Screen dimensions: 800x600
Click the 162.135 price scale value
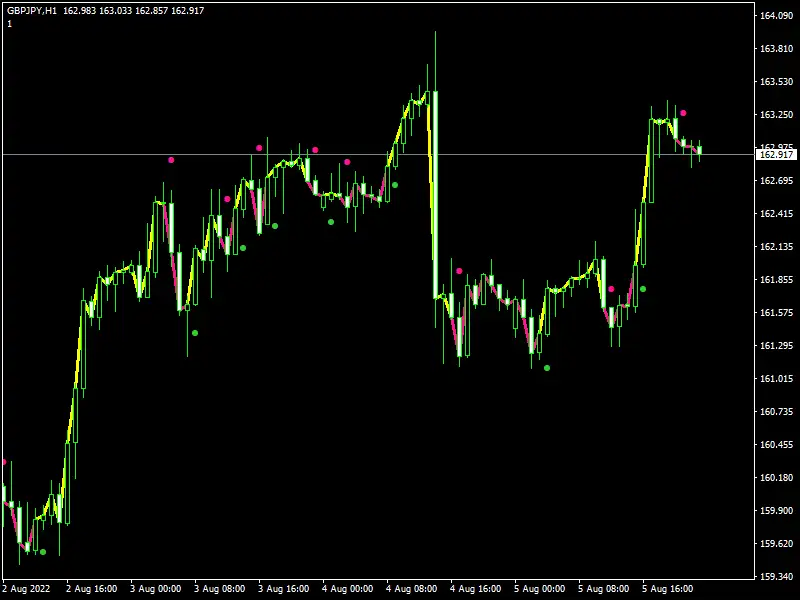pos(777,247)
